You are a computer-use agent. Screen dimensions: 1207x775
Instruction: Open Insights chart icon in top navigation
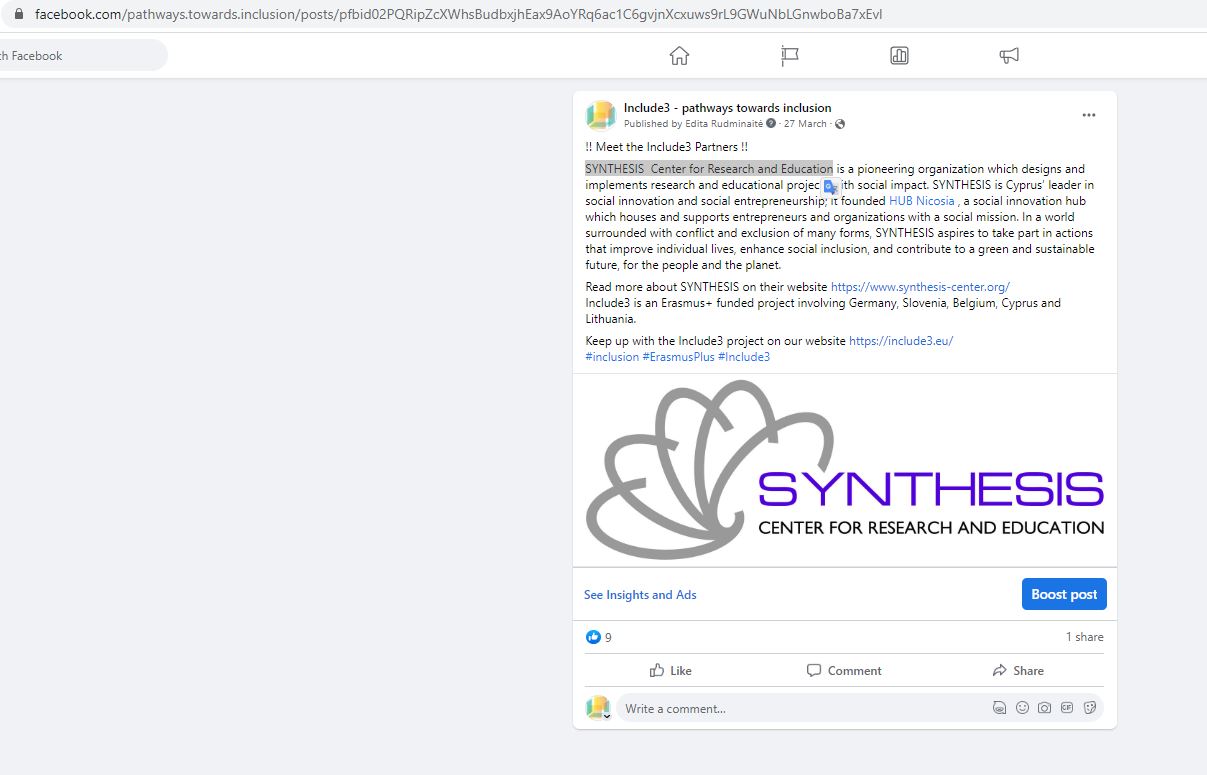tap(899, 56)
